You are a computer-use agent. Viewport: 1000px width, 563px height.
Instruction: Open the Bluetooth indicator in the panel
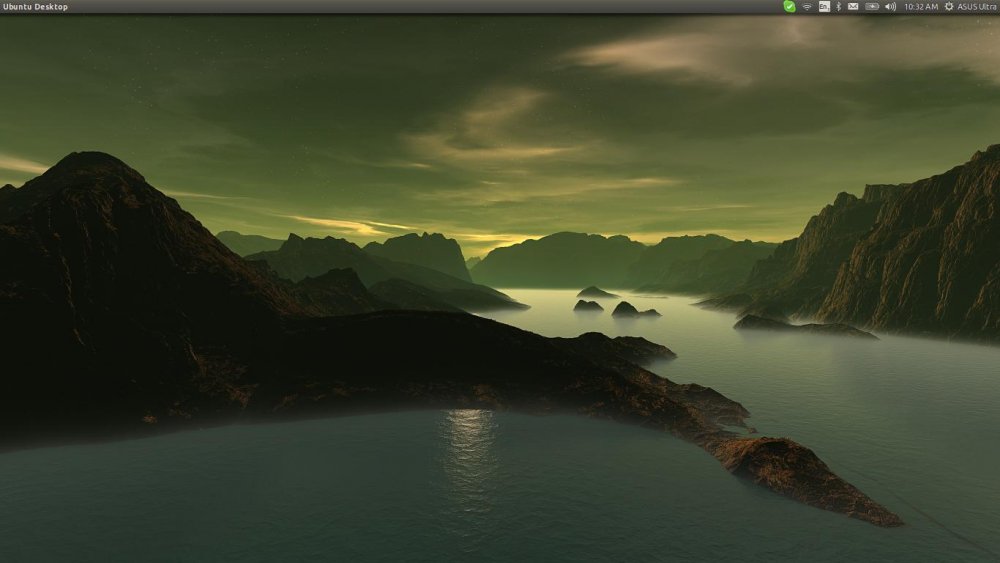[x=838, y=6]
